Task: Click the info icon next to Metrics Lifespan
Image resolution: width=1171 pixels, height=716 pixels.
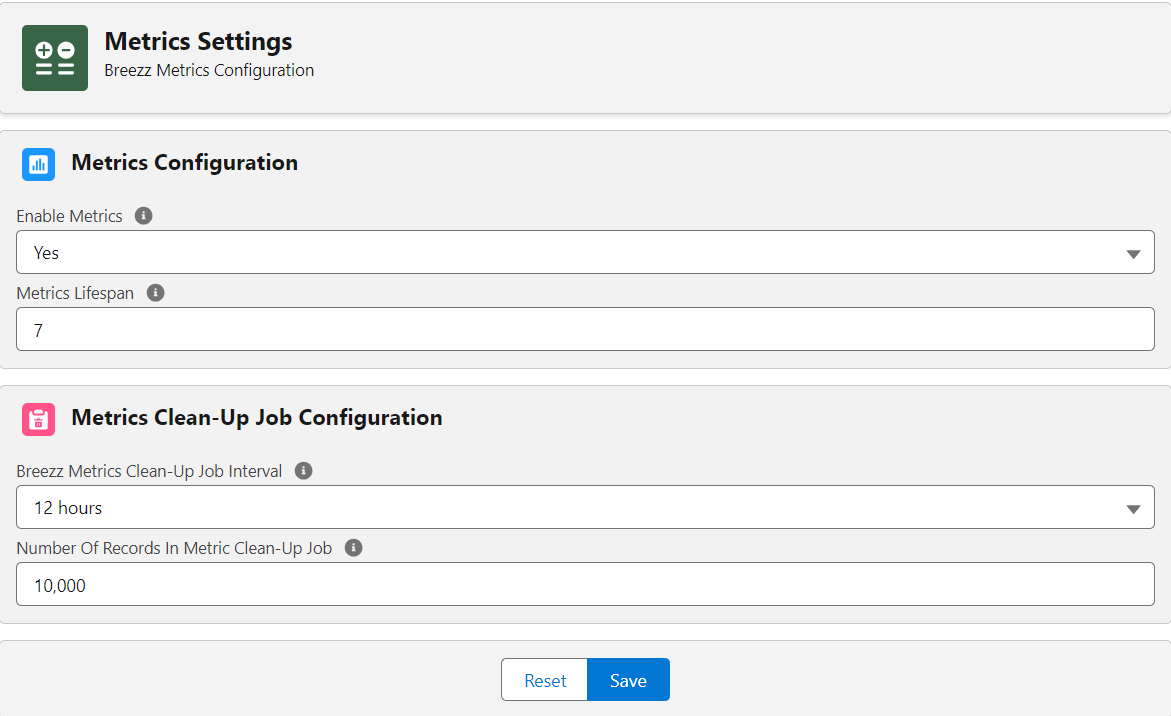Action: [x=155, y=293]
